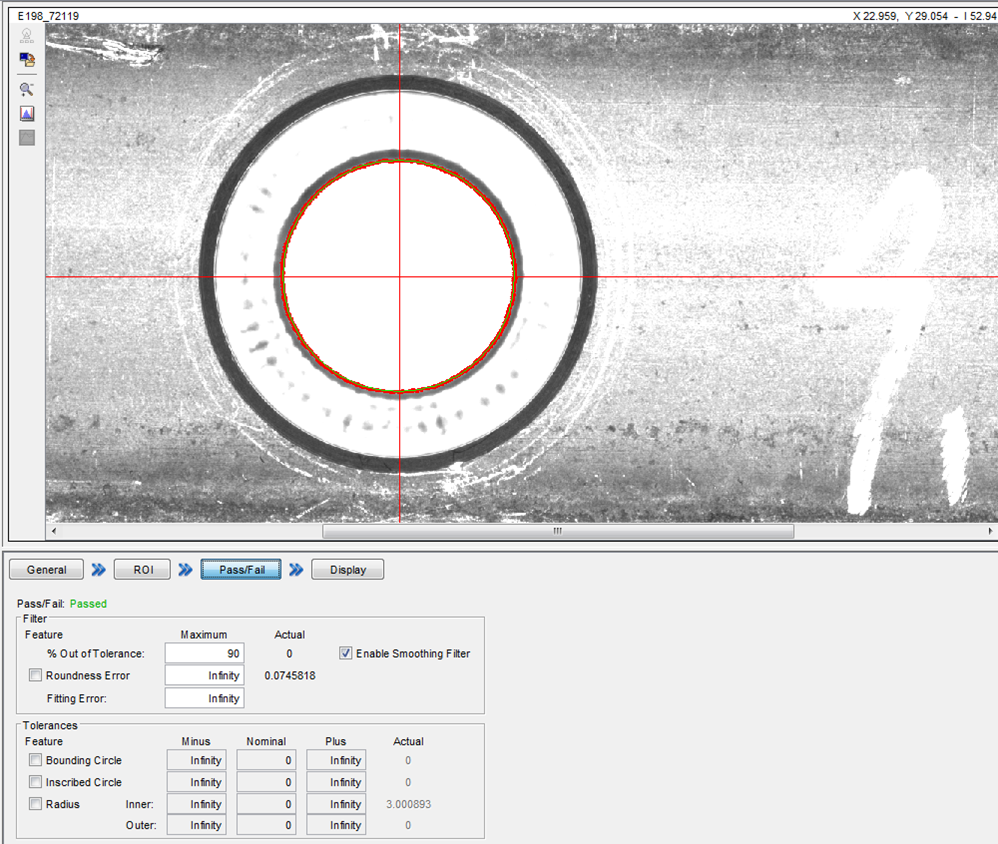
Task: Check the Bounding Circle tolerance checkbox
Action: point(36,761)
